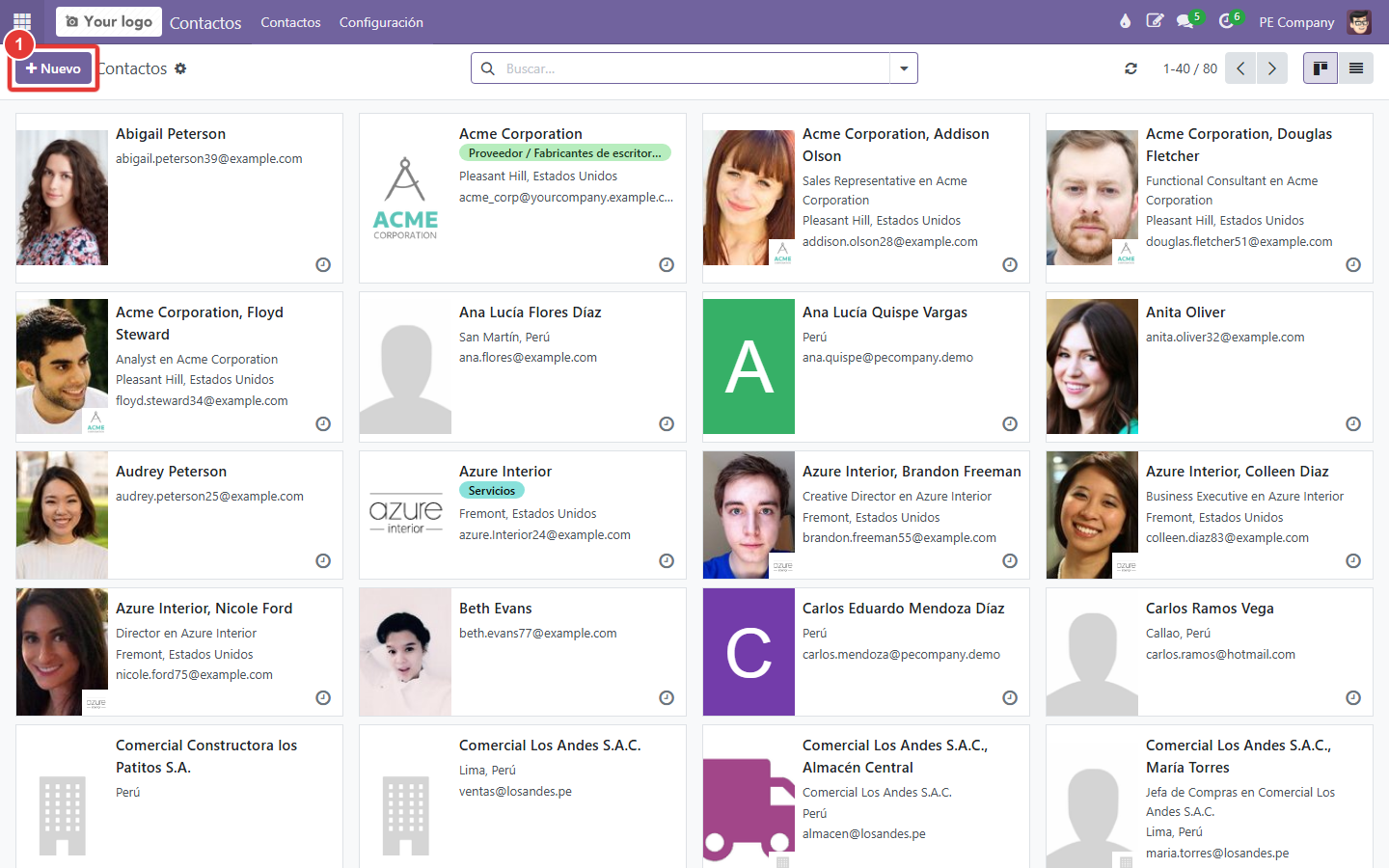Click the 1-40 / 80 pager counter
This screenshot has width=1389, height=868.
[1189, 68]
